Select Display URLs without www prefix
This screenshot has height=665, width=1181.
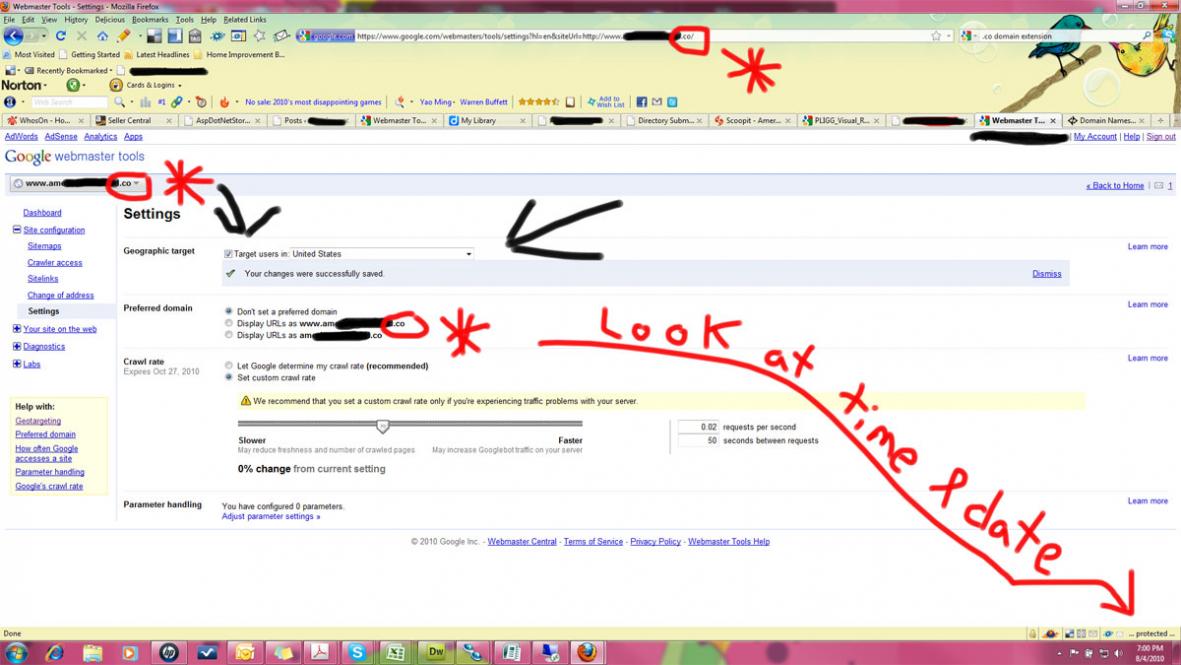pos(228,335)
